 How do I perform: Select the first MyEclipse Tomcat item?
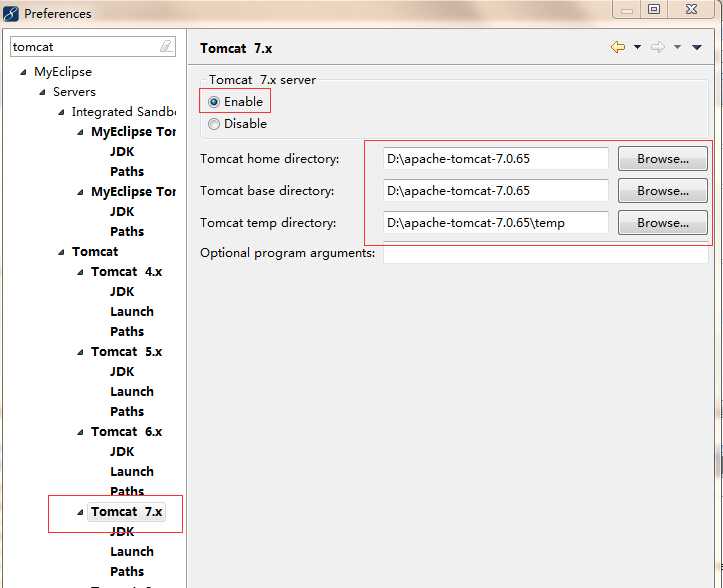click(133, 132)
